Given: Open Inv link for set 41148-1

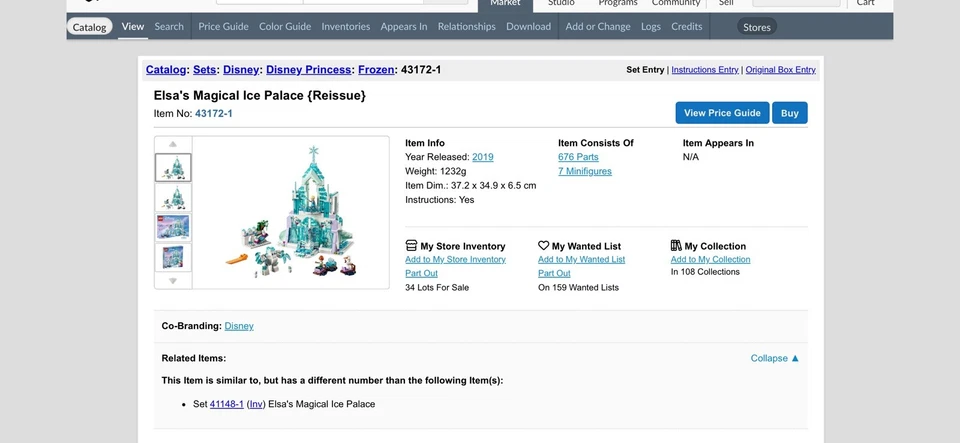Looking at the screenshot, I should coord(256,404).
